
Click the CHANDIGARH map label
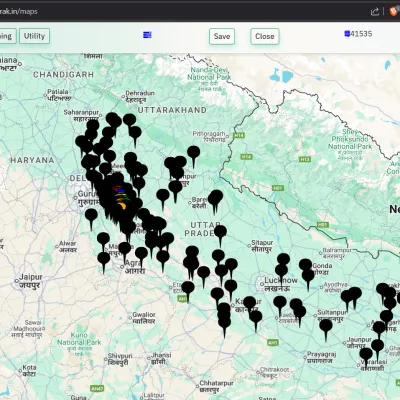[63, 74]
